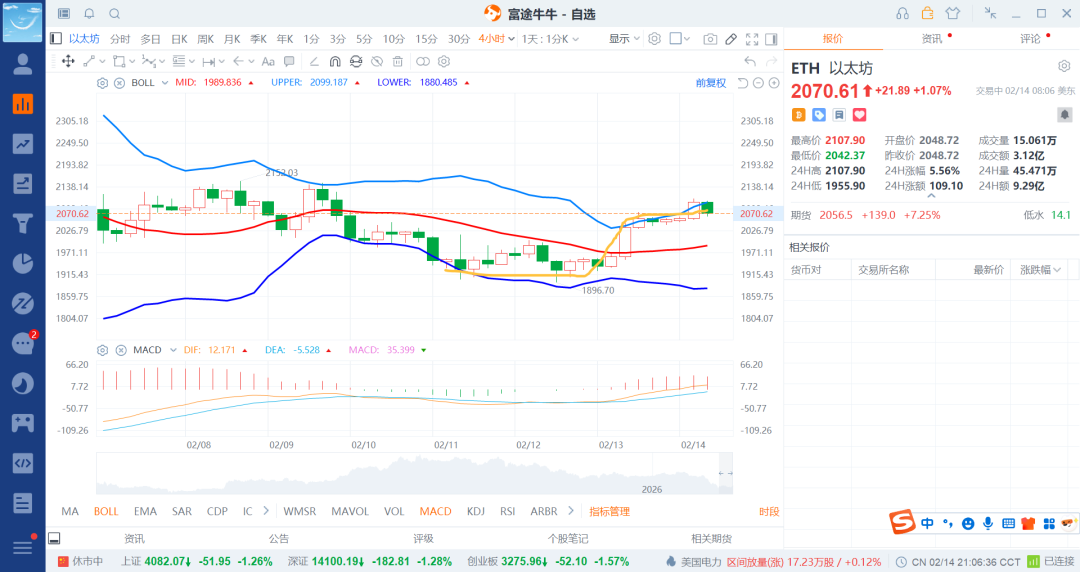Open the 4小时 timeframe dropdown
The height and width of the screenshot is (572, 1080).
tap(497, 39)
